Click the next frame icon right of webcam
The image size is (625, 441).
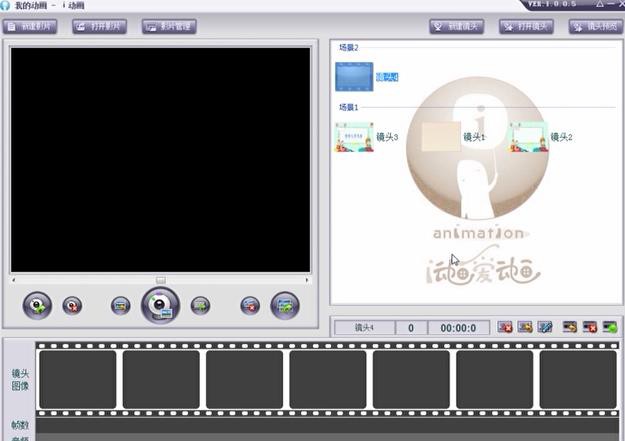200,306
